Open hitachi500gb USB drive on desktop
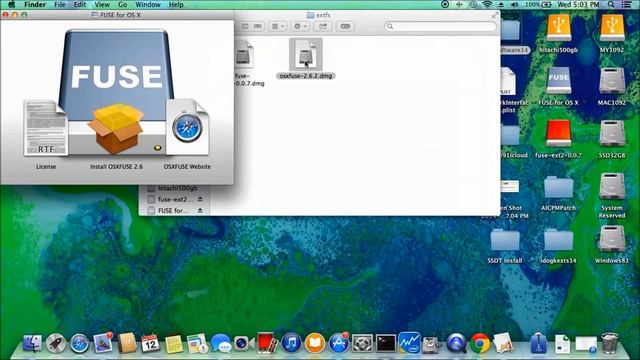 coord(558,27)
